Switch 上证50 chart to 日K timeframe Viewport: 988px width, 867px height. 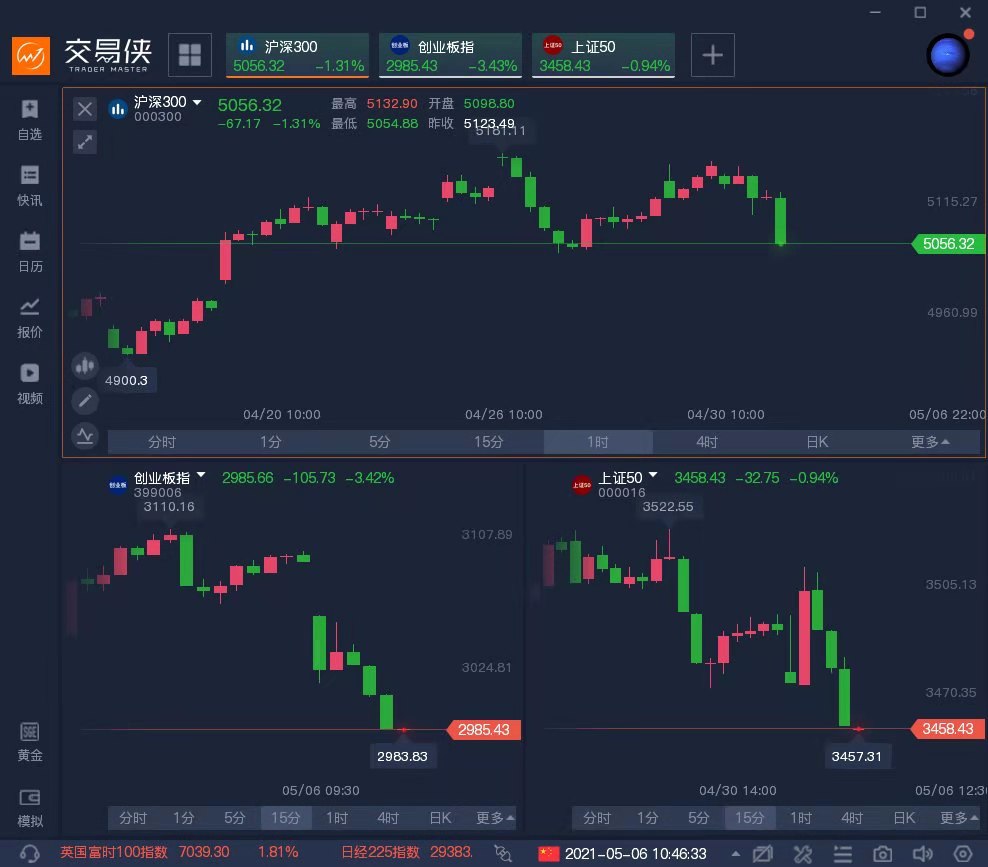(904, 818)
